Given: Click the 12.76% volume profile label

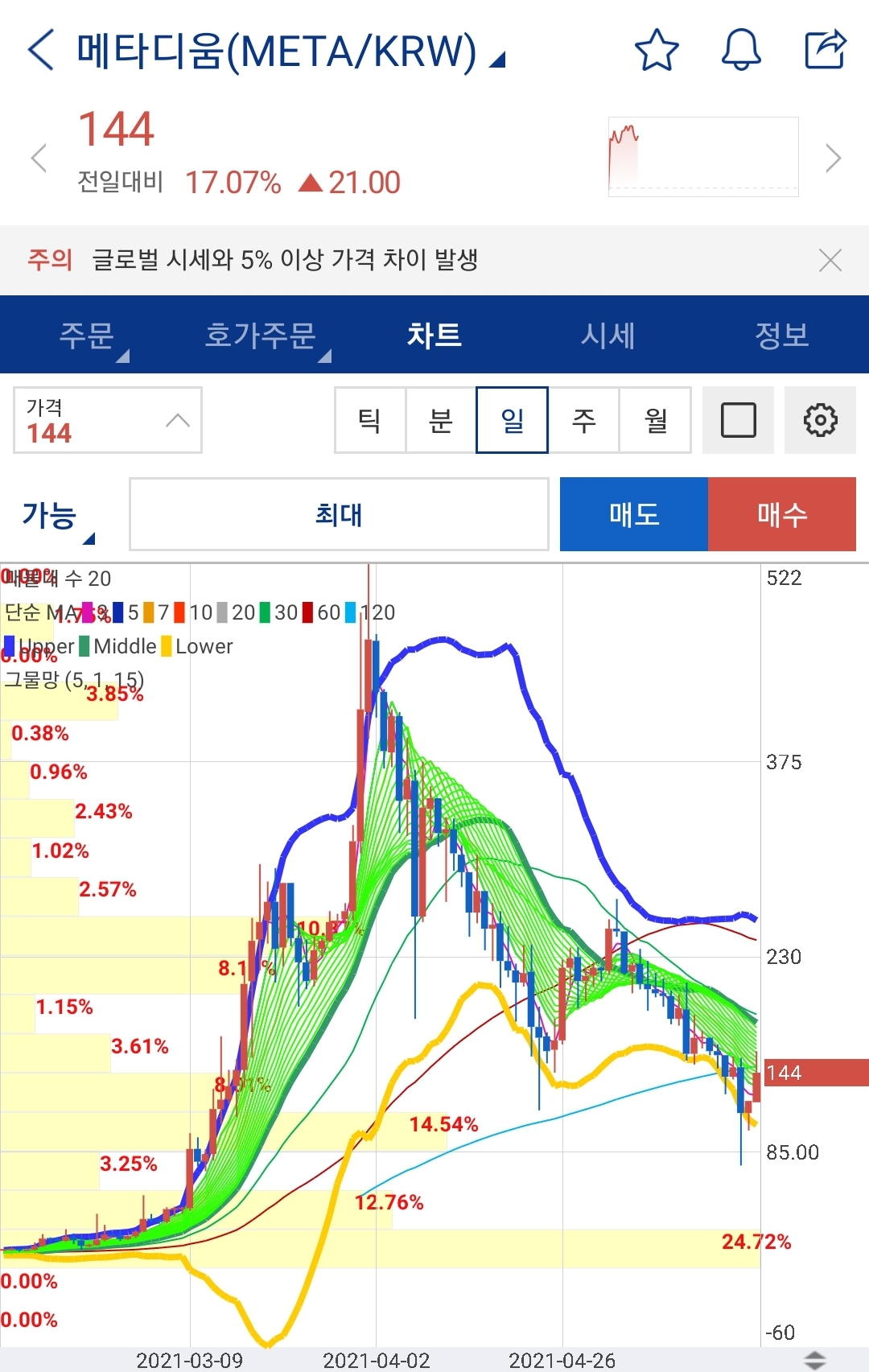Looking at the screenshot, I should point(389,1202).
